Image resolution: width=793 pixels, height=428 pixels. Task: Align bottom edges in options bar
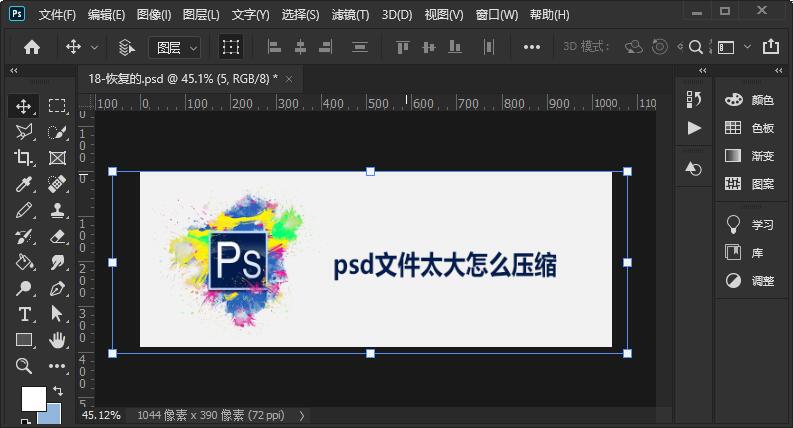click(x=455, y=47)
